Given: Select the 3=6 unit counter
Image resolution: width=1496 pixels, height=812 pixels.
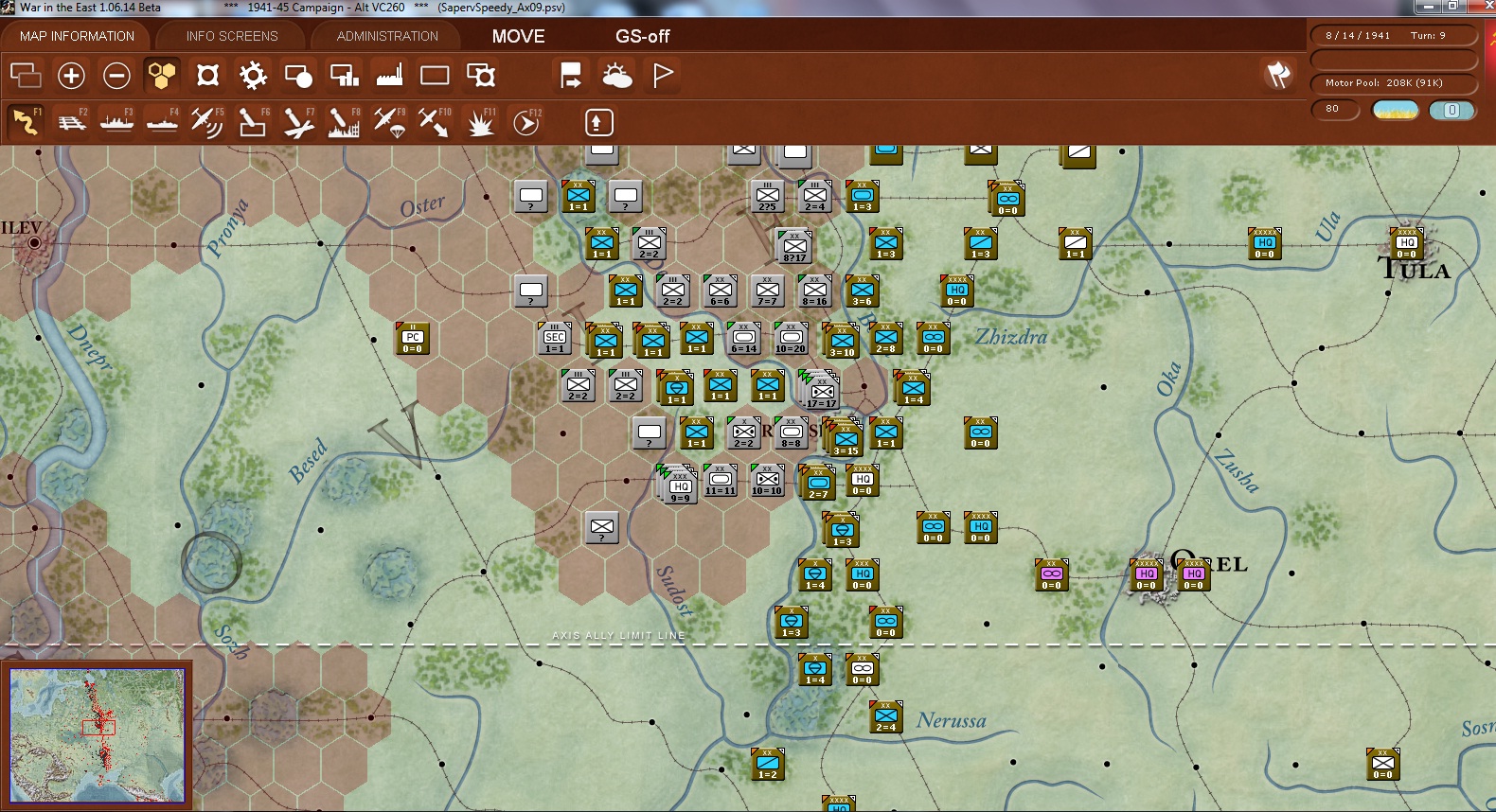Looking at the screenshot, I should click(863, 291).
